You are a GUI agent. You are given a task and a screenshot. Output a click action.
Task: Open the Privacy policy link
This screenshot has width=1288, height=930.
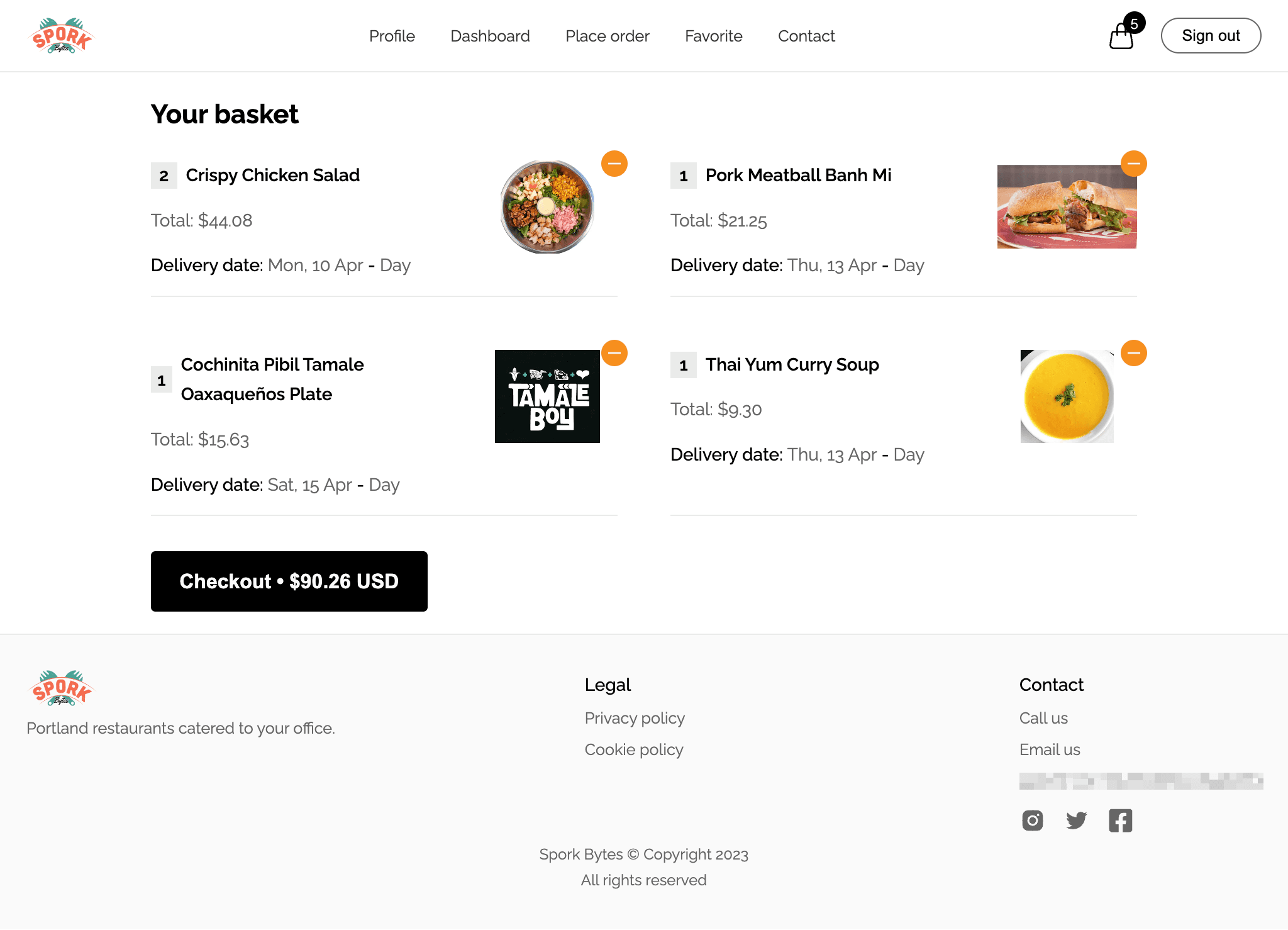pos(635,718)
